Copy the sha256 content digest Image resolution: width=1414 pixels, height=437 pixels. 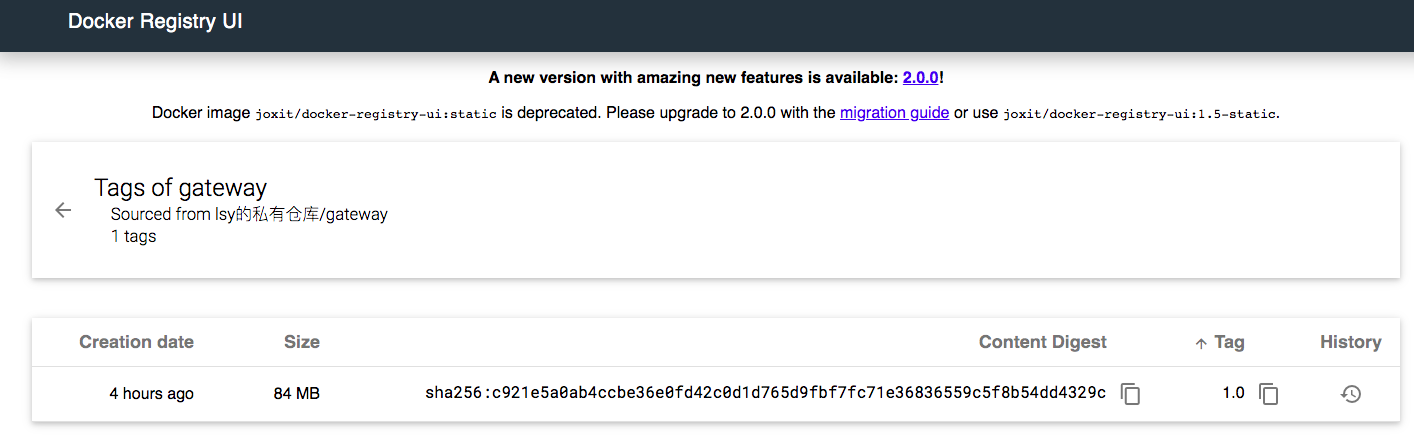coord(1130,394)
